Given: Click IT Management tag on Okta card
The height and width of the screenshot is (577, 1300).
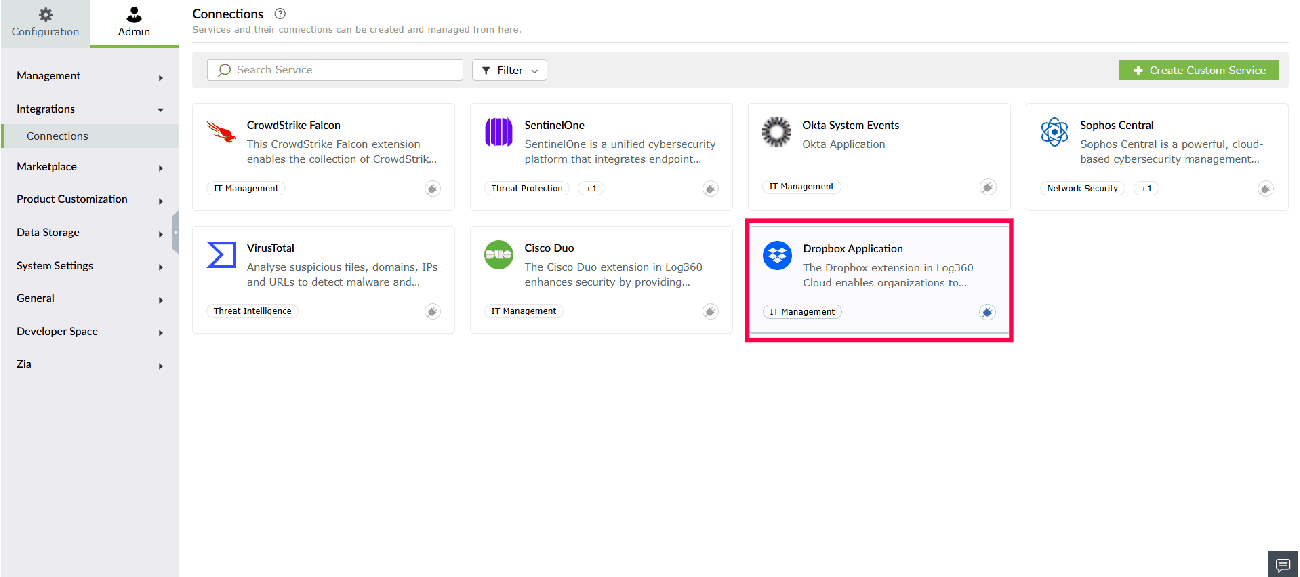Looking at the screenshot, I should pos(802,187).
